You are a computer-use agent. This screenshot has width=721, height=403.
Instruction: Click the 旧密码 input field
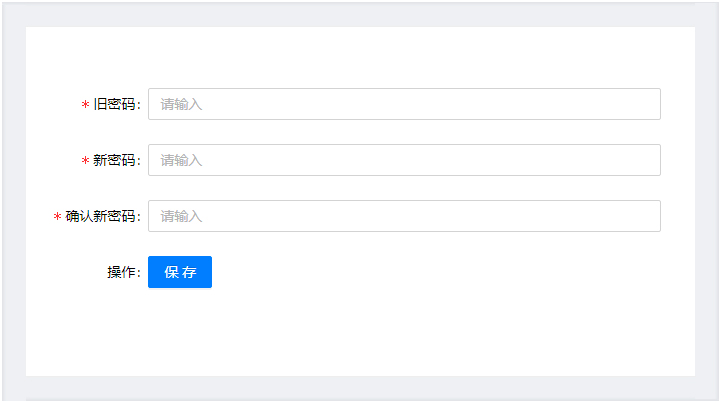click(404, 104)
